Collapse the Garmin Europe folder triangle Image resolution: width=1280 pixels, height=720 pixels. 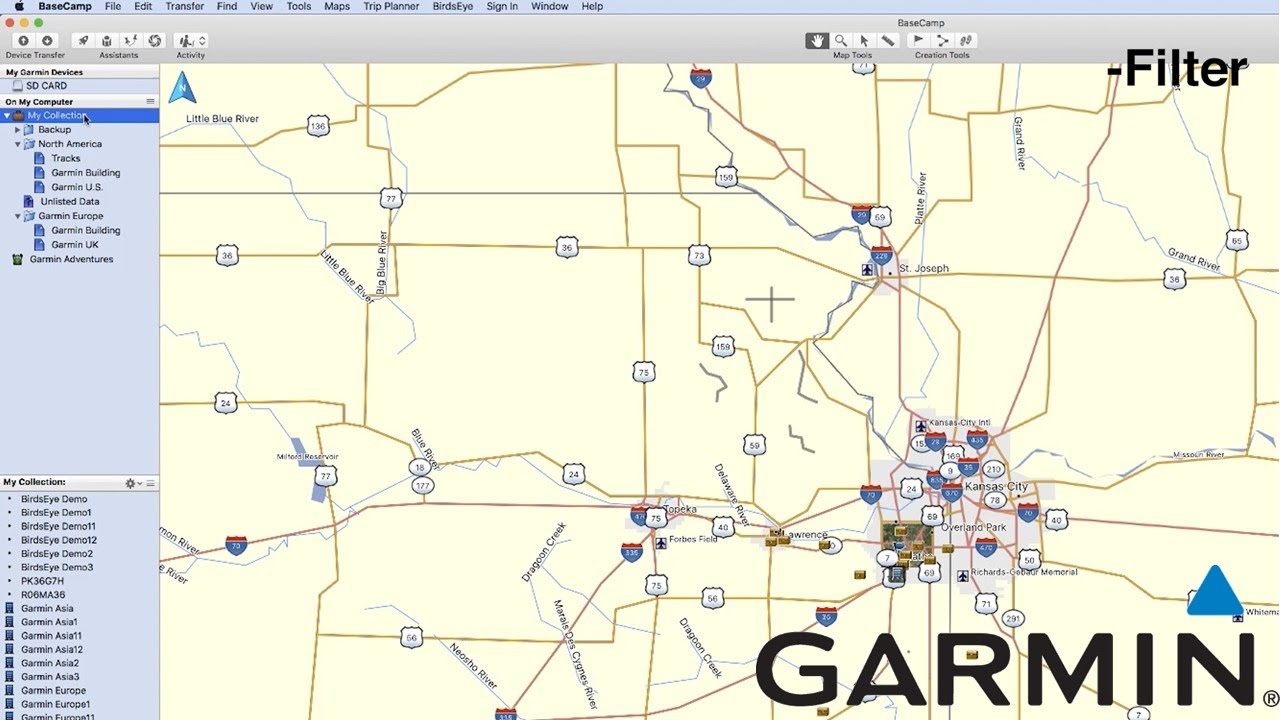pos(17,216)
